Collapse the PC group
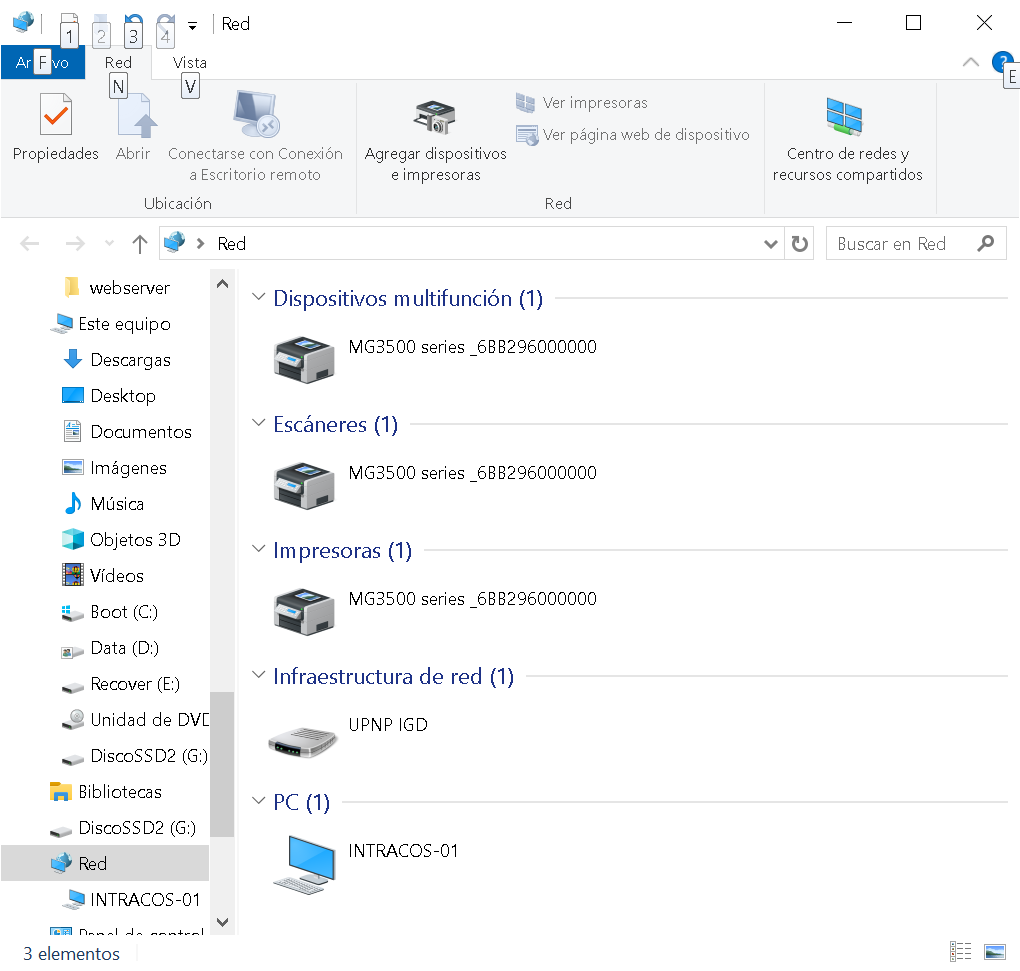Viewport: 1020px width, 971px height. point(258,801)
